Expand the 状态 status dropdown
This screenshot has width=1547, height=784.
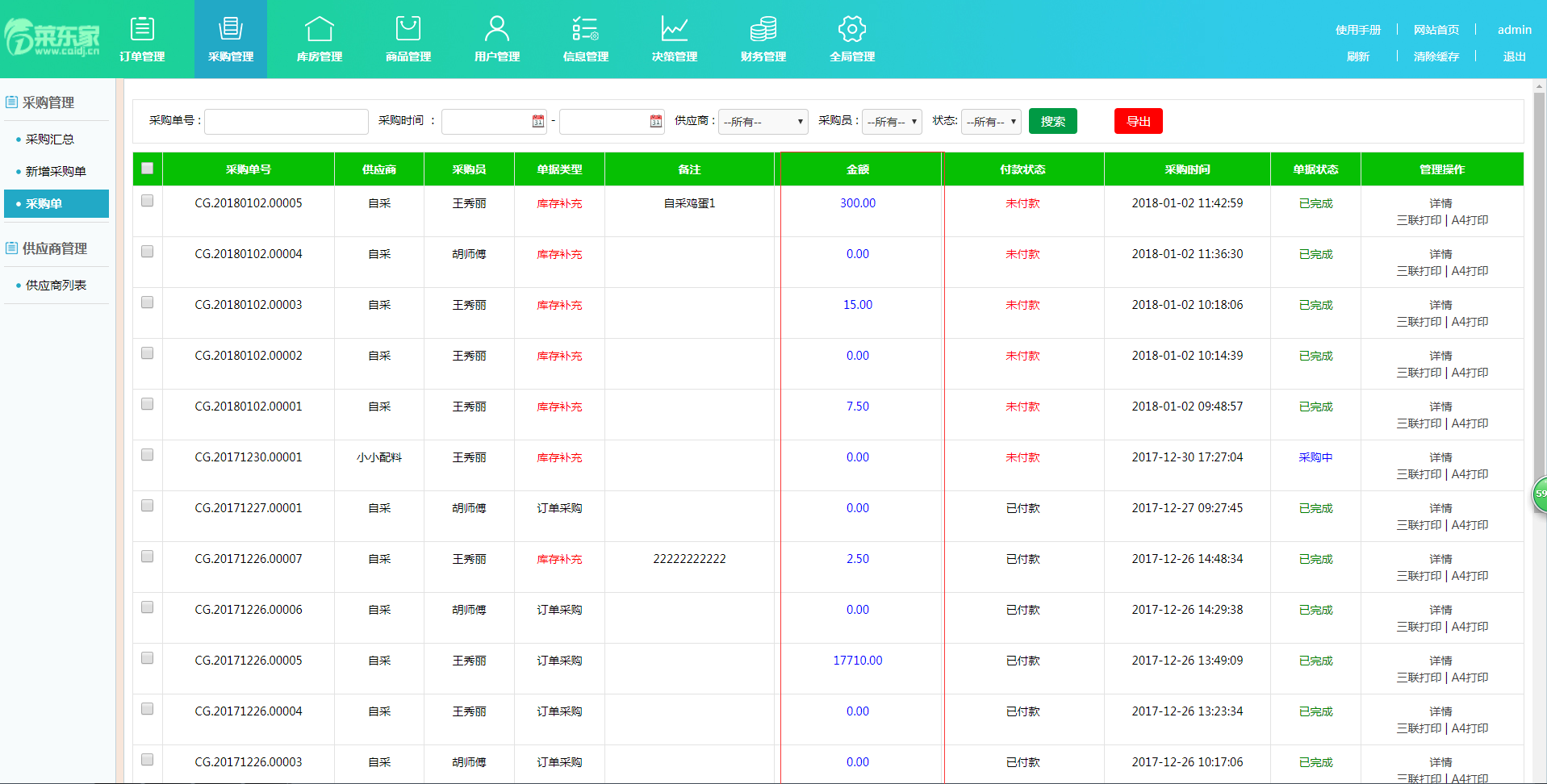(991, 122)
